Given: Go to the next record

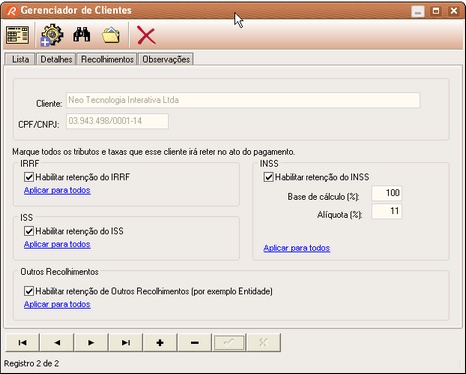Looking at the screenshot, I should (91, 342).
